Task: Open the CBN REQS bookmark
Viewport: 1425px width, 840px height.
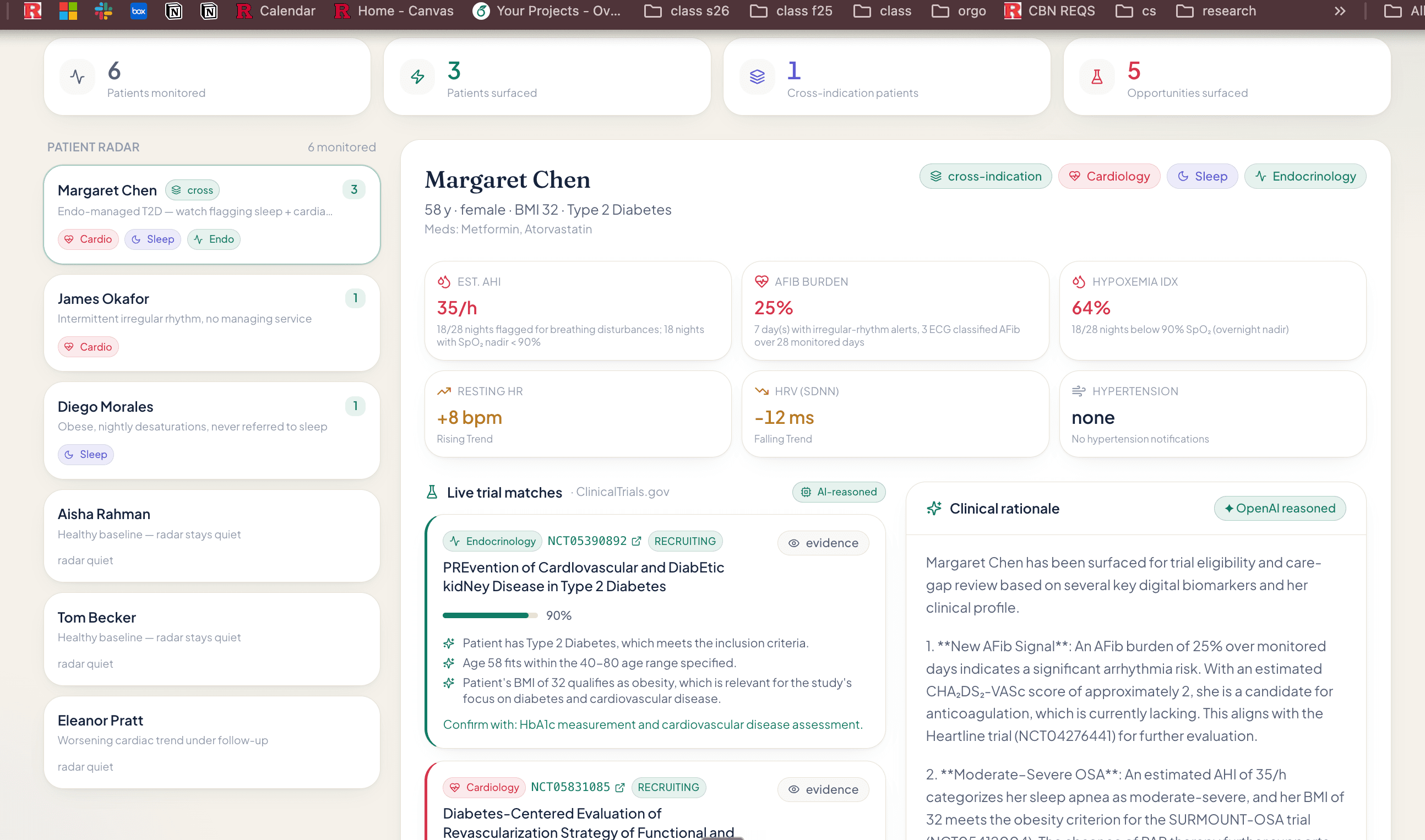Action: 1049,11
